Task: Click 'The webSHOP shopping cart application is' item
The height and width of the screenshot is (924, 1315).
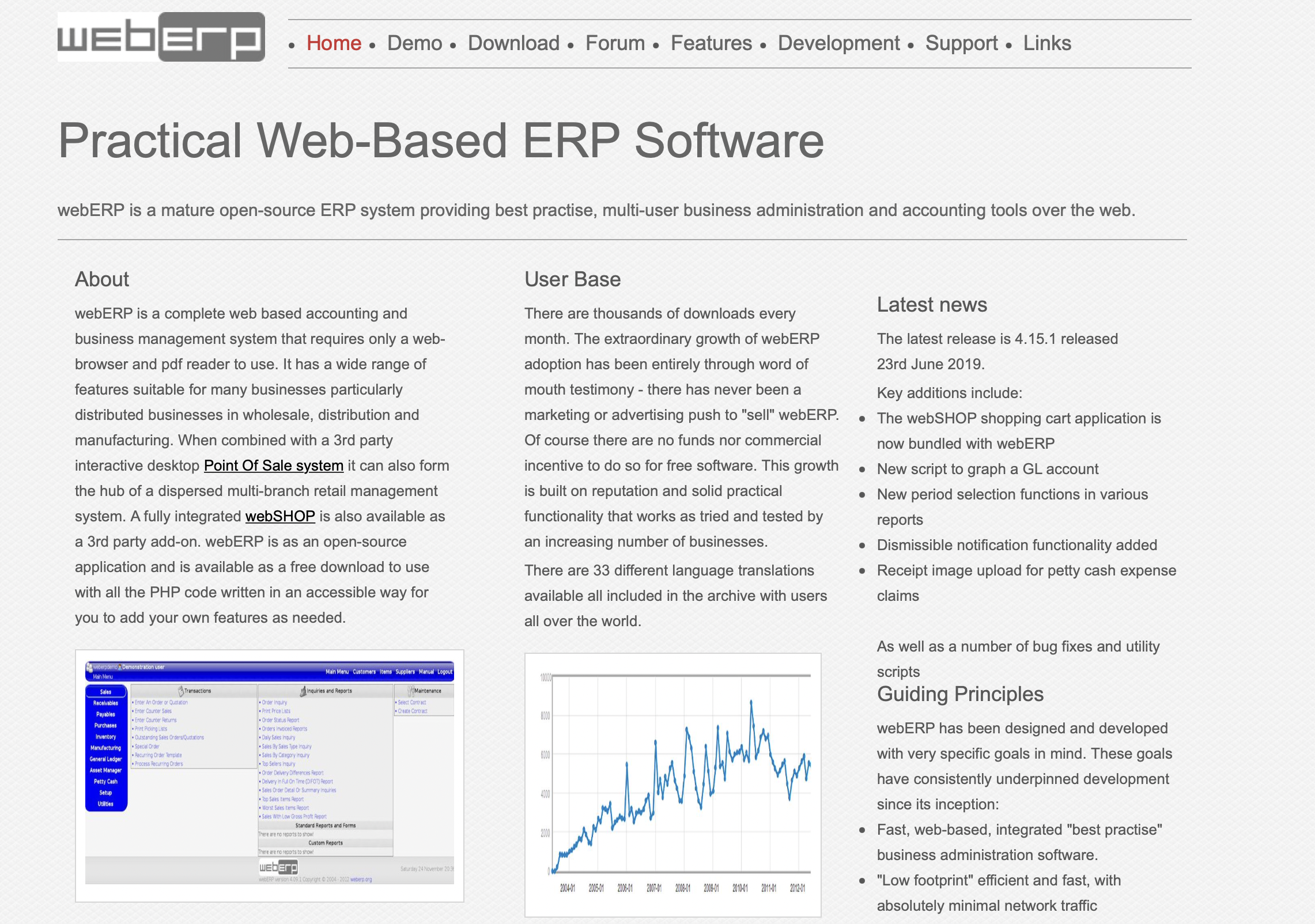Action: point(1019,431)
